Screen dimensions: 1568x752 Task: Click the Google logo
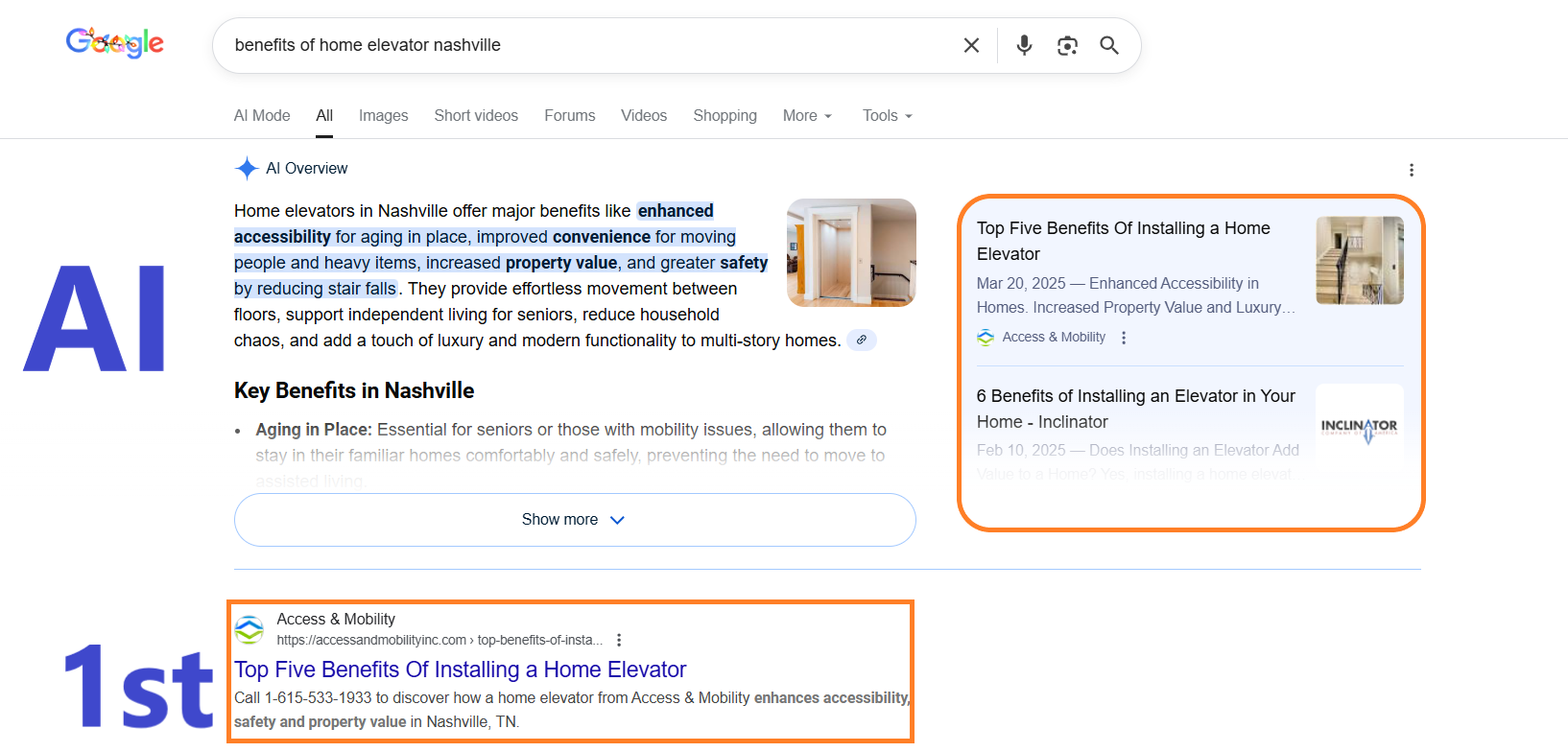pos(114,43)
